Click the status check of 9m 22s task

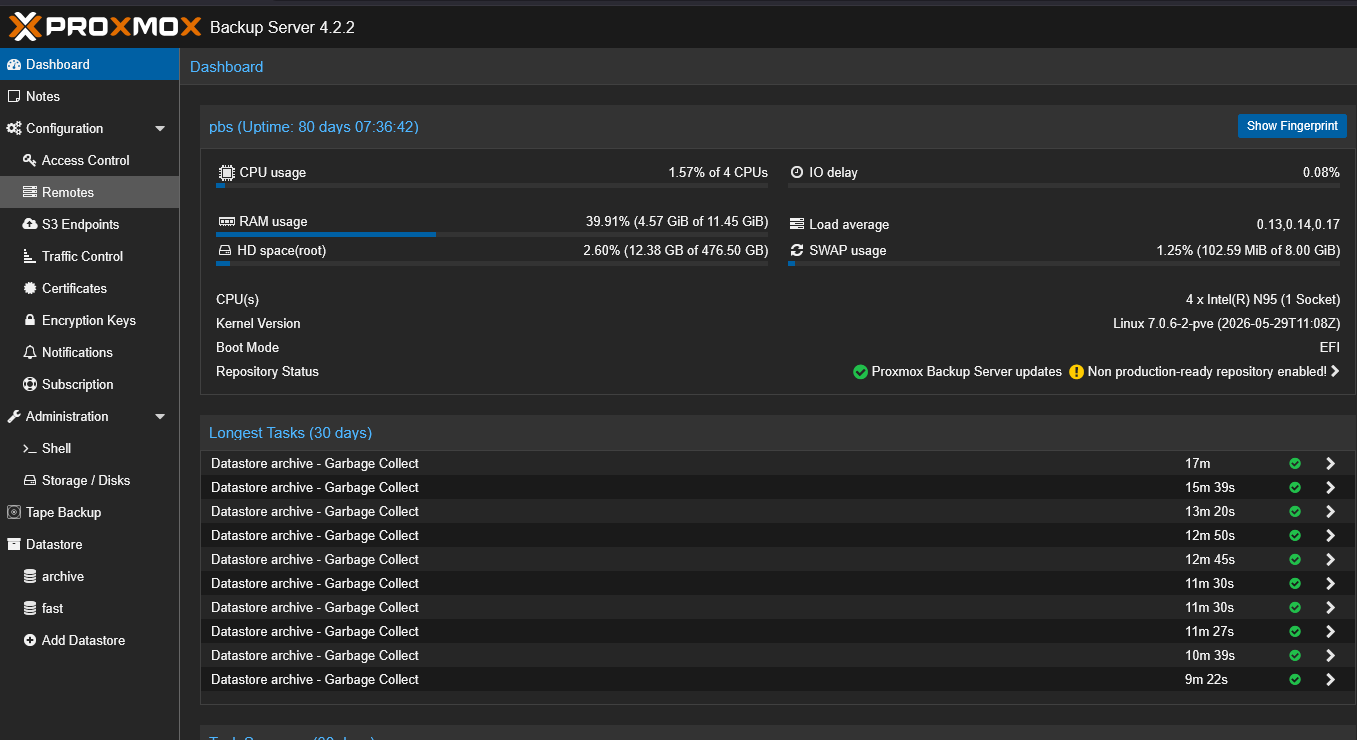(1295, 679)
